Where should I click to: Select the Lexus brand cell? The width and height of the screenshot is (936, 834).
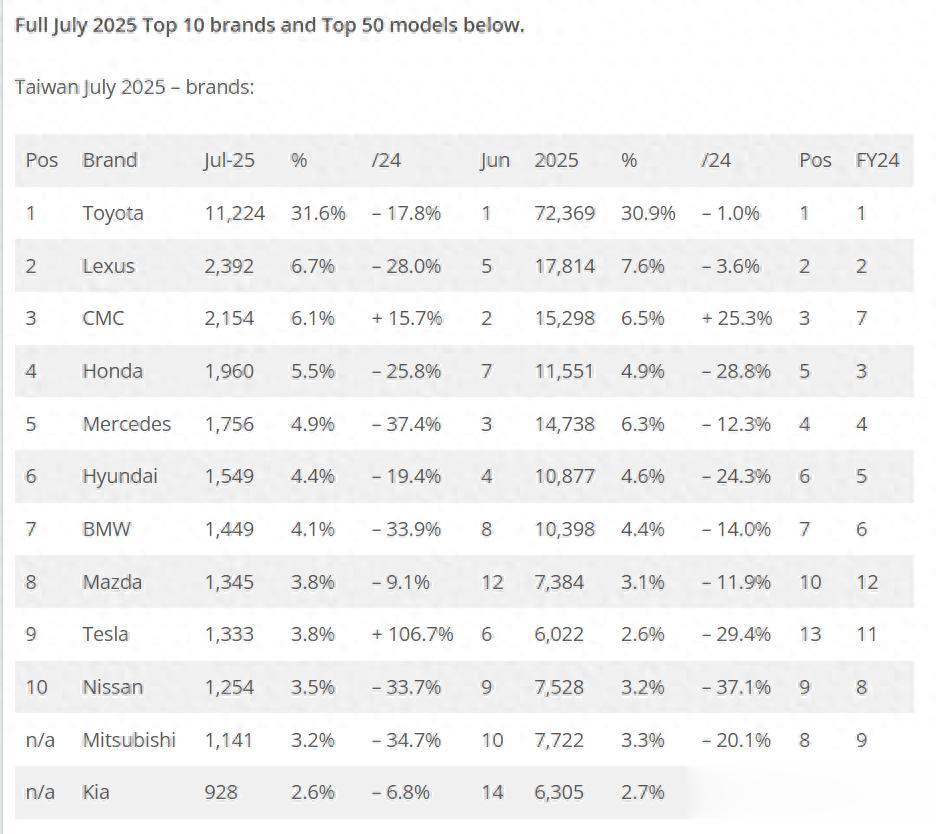108,266
